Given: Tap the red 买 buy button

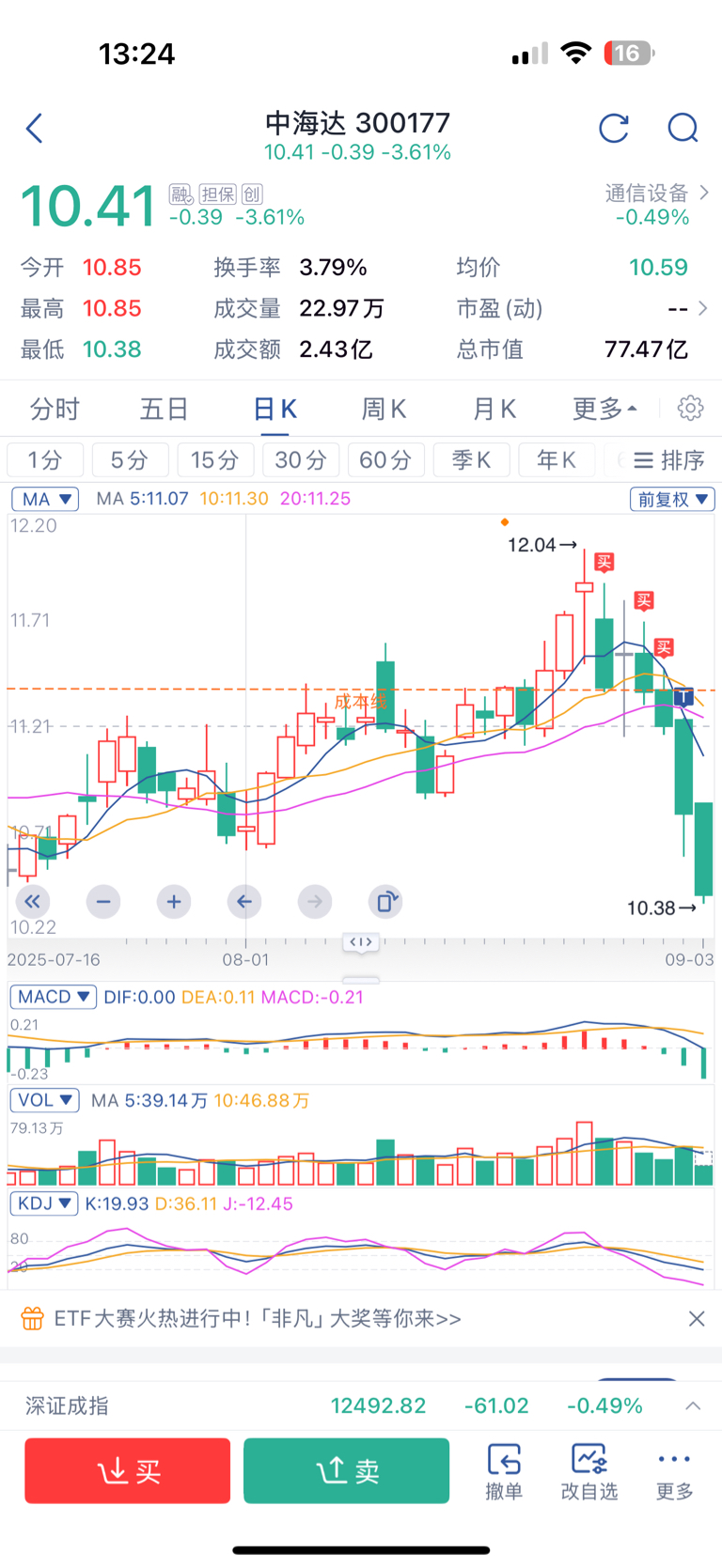Looking at the screenshot, I should click(x=128, y=1470).
